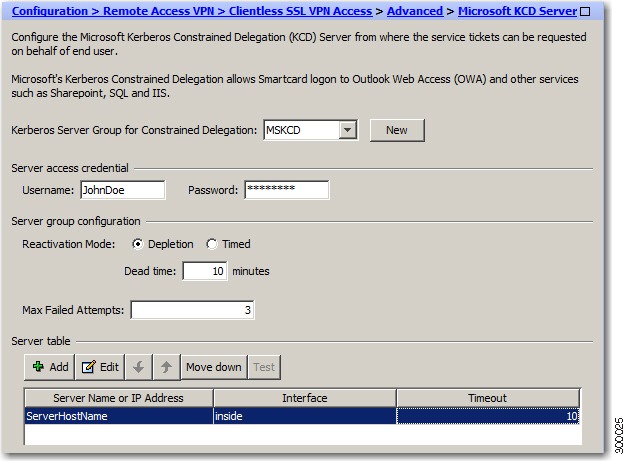Click the Max Failed Attempts field

(193, 310)
